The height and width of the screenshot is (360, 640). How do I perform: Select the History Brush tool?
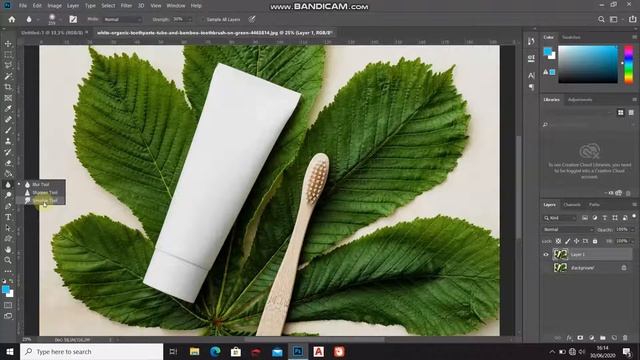(8, 152)
